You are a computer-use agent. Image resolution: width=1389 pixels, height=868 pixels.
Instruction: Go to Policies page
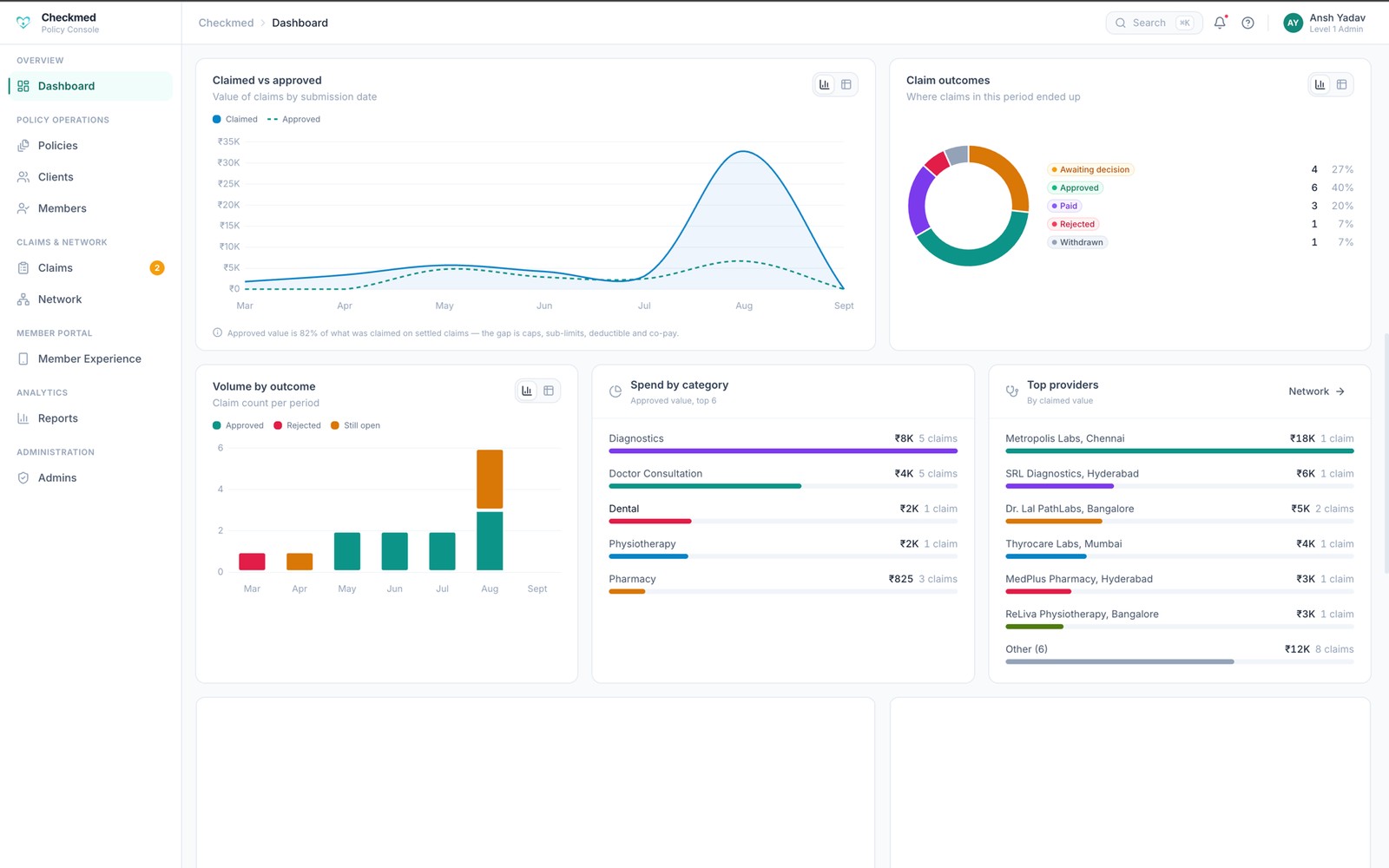pos(90,146)
